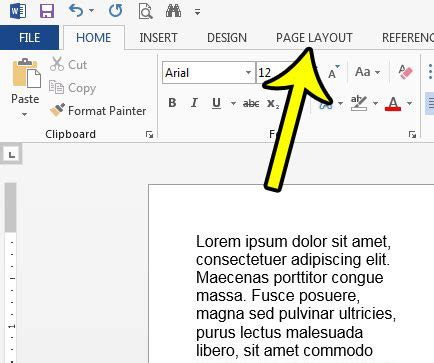
Task: Click the Redo/Repeat icon
Action: 116,11
